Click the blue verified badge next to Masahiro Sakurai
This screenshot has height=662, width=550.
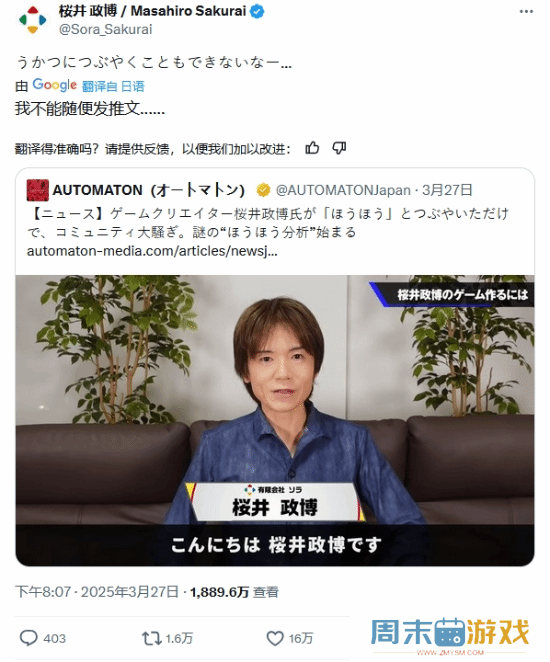(257, 11)
